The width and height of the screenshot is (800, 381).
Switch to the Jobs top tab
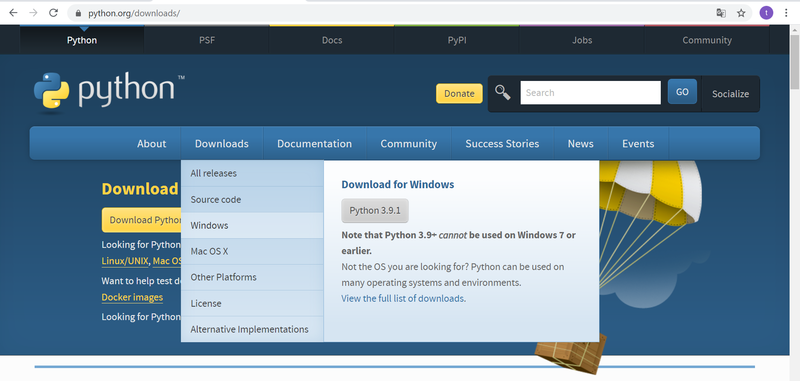[582, 40]
